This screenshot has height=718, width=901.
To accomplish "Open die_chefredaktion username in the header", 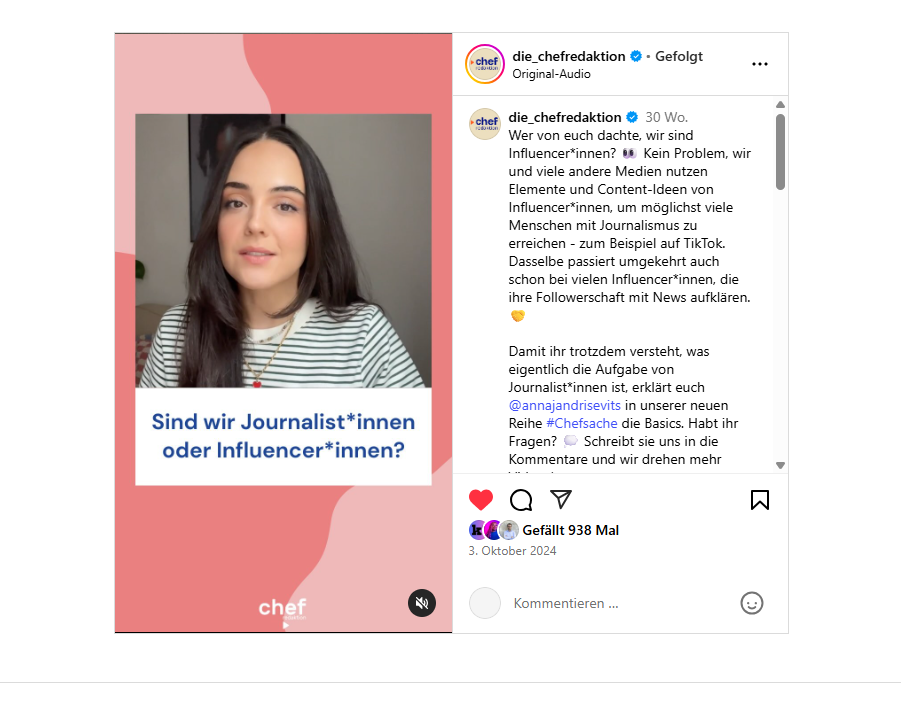I will [568, 56].
